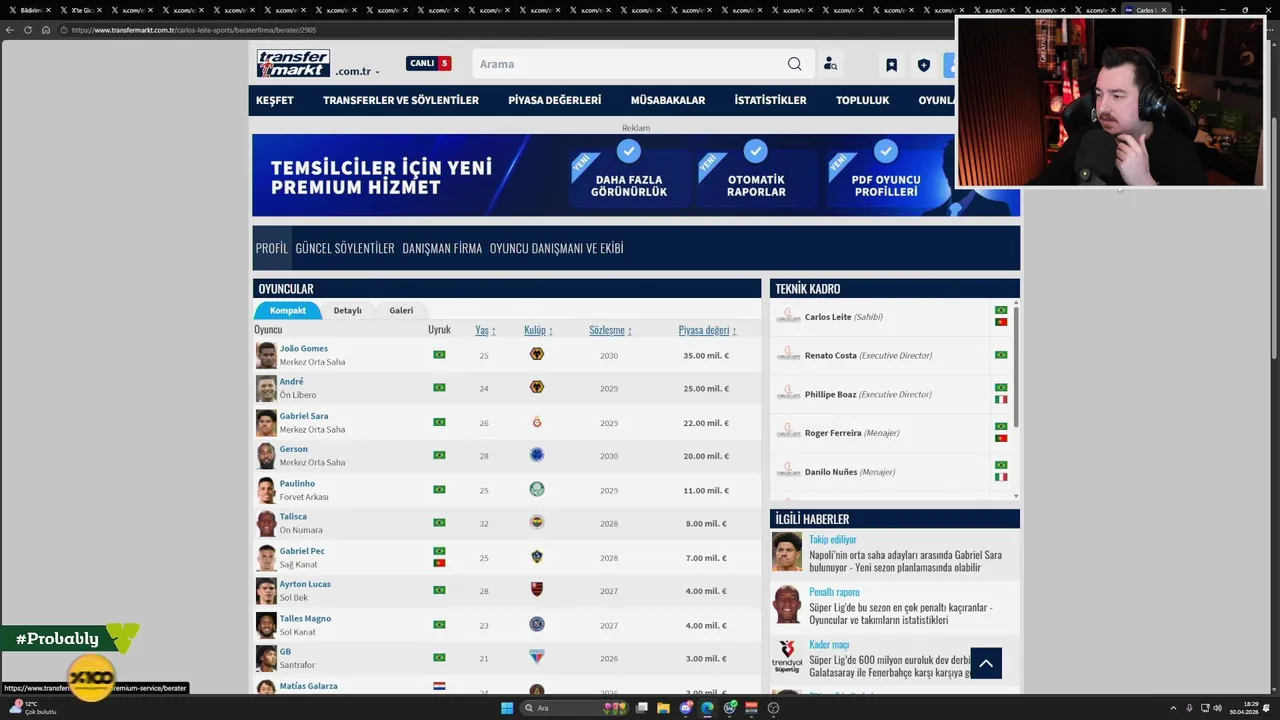Viewport: 1280px width, 720px height.
Task: Open the Penaltı raporu news link
Action: coord(834,592)
